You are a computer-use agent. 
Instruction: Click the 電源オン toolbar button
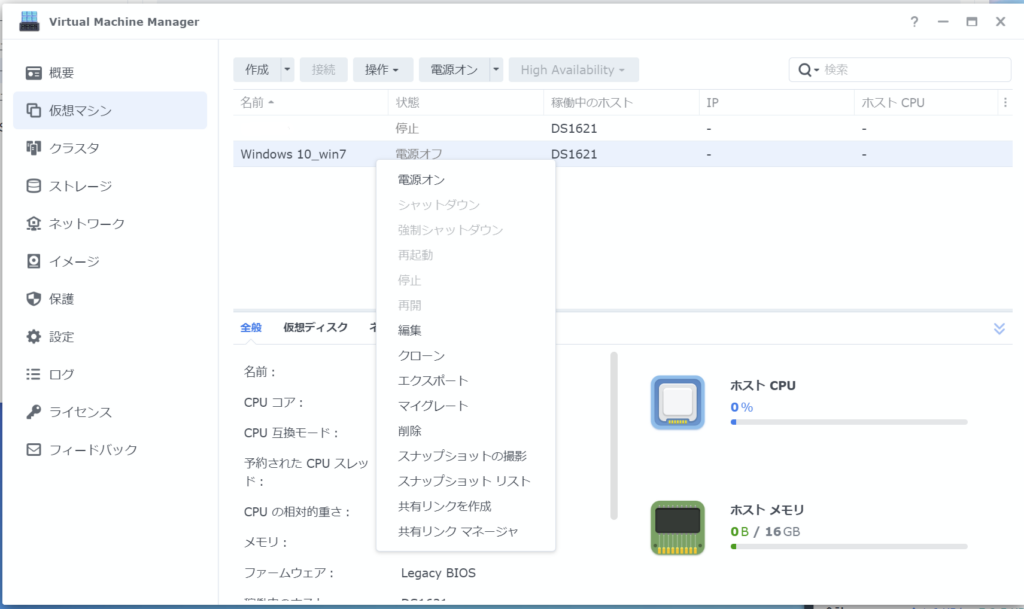[454, 70]
